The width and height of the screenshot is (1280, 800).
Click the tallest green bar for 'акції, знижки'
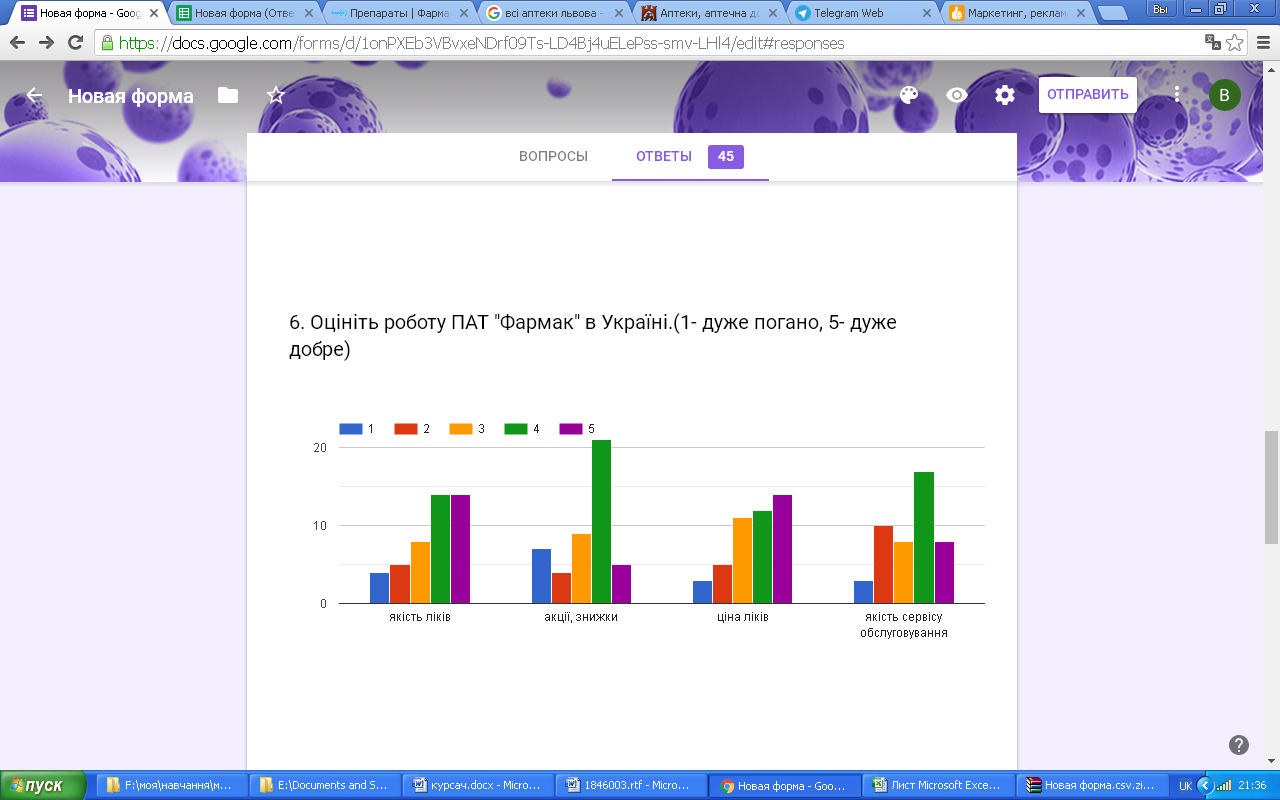point(601,521)
